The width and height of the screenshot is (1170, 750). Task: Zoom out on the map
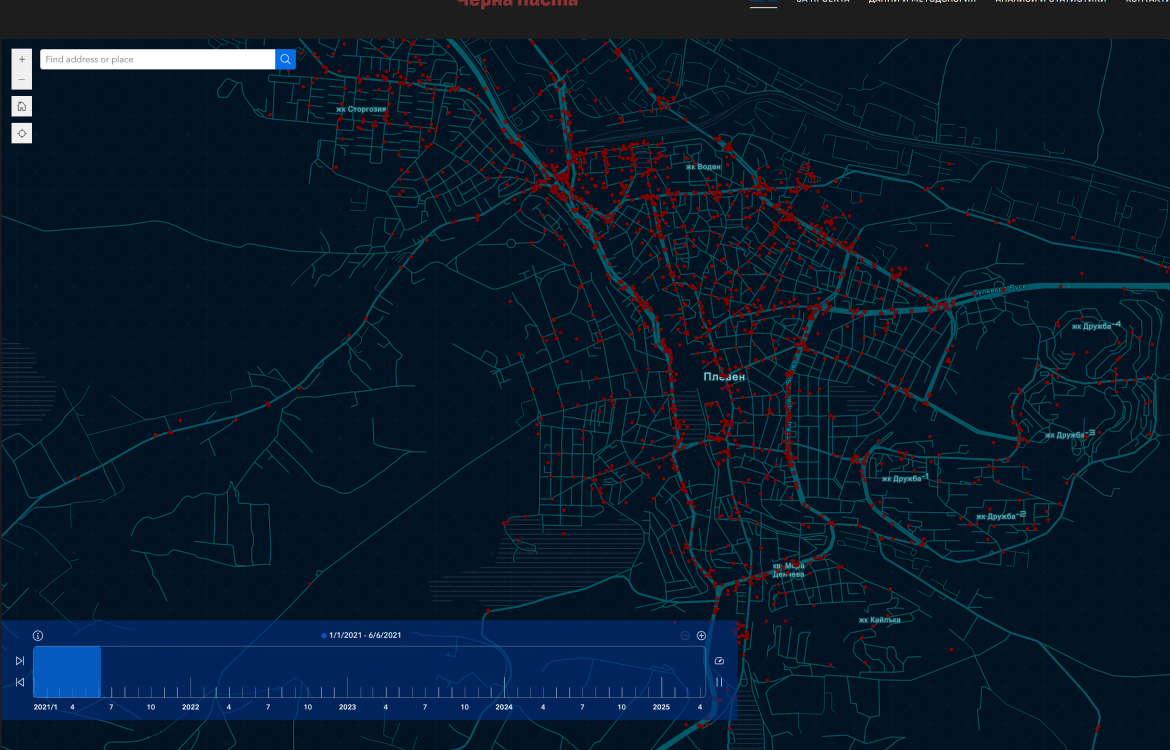(x=22, y=79)
